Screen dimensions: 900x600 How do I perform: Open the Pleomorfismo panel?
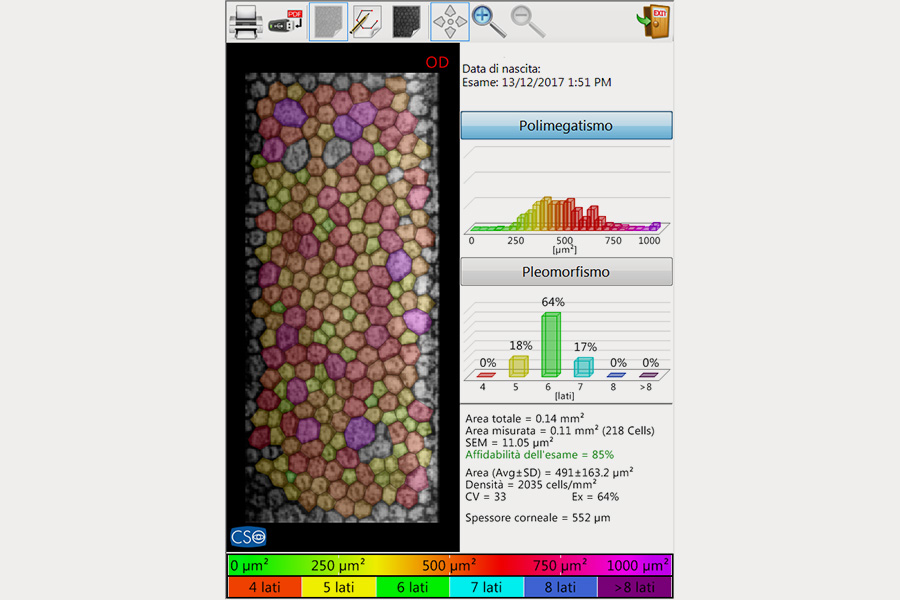[x=567, y=272]
